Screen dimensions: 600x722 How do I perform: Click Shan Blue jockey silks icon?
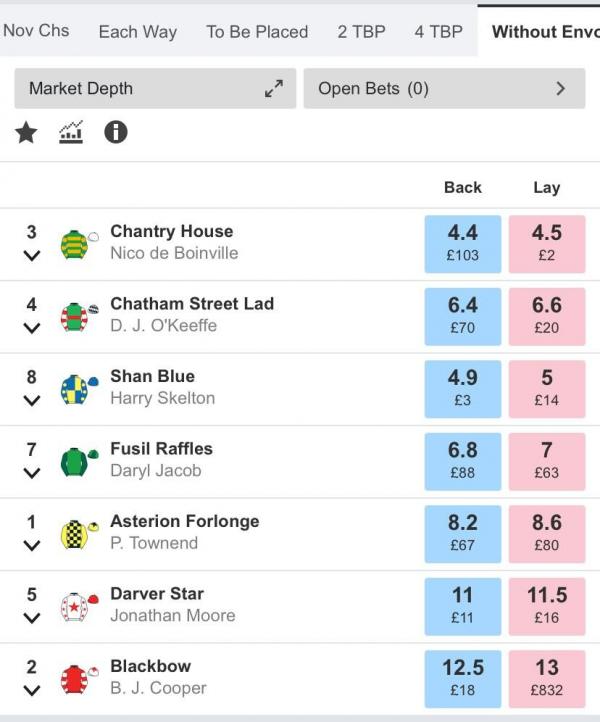79,389
